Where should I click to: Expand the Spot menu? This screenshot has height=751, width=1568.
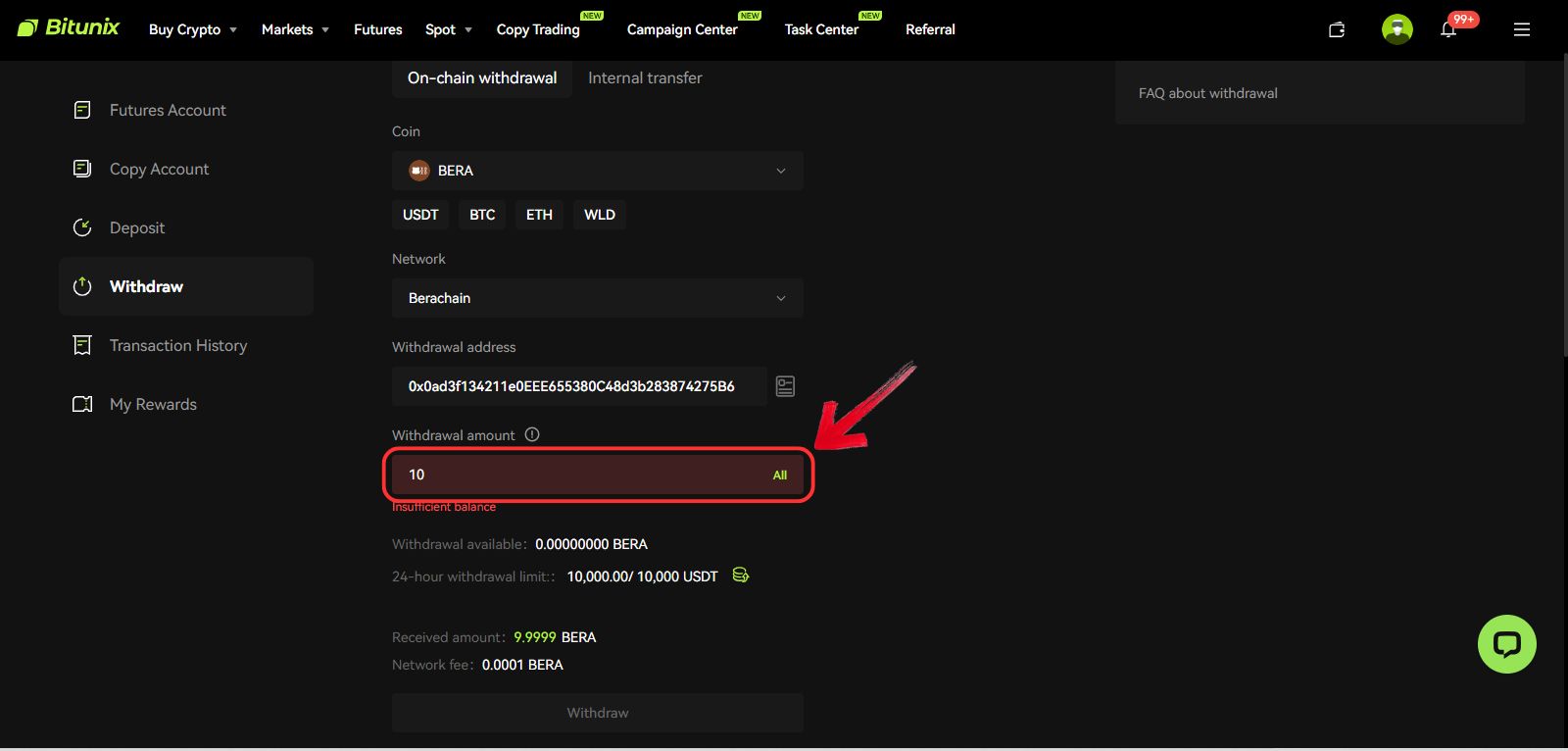pyautogui.click(x=449, y=29)
